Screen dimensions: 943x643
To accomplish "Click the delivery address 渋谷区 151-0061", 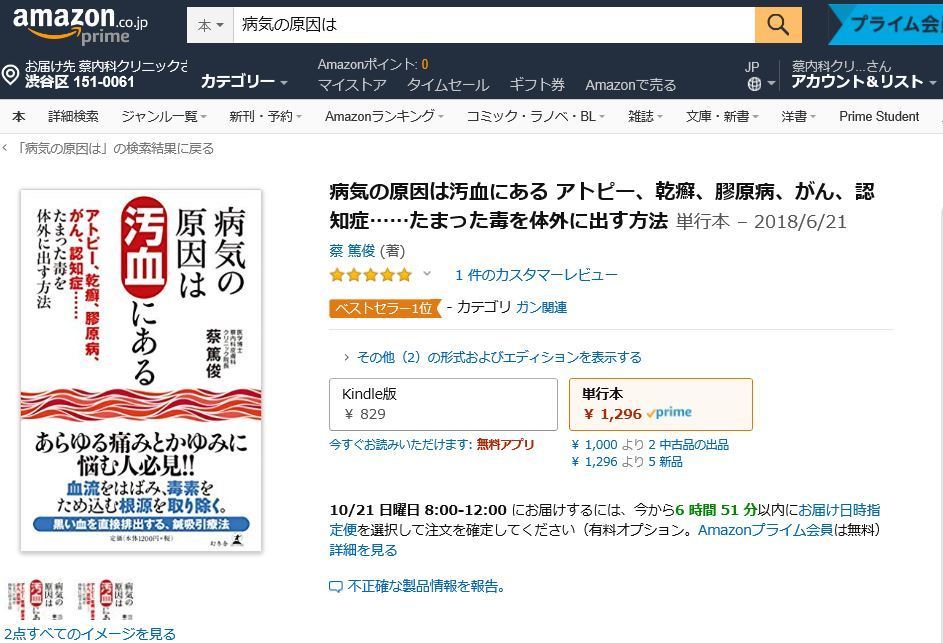I will click(79, 82).
